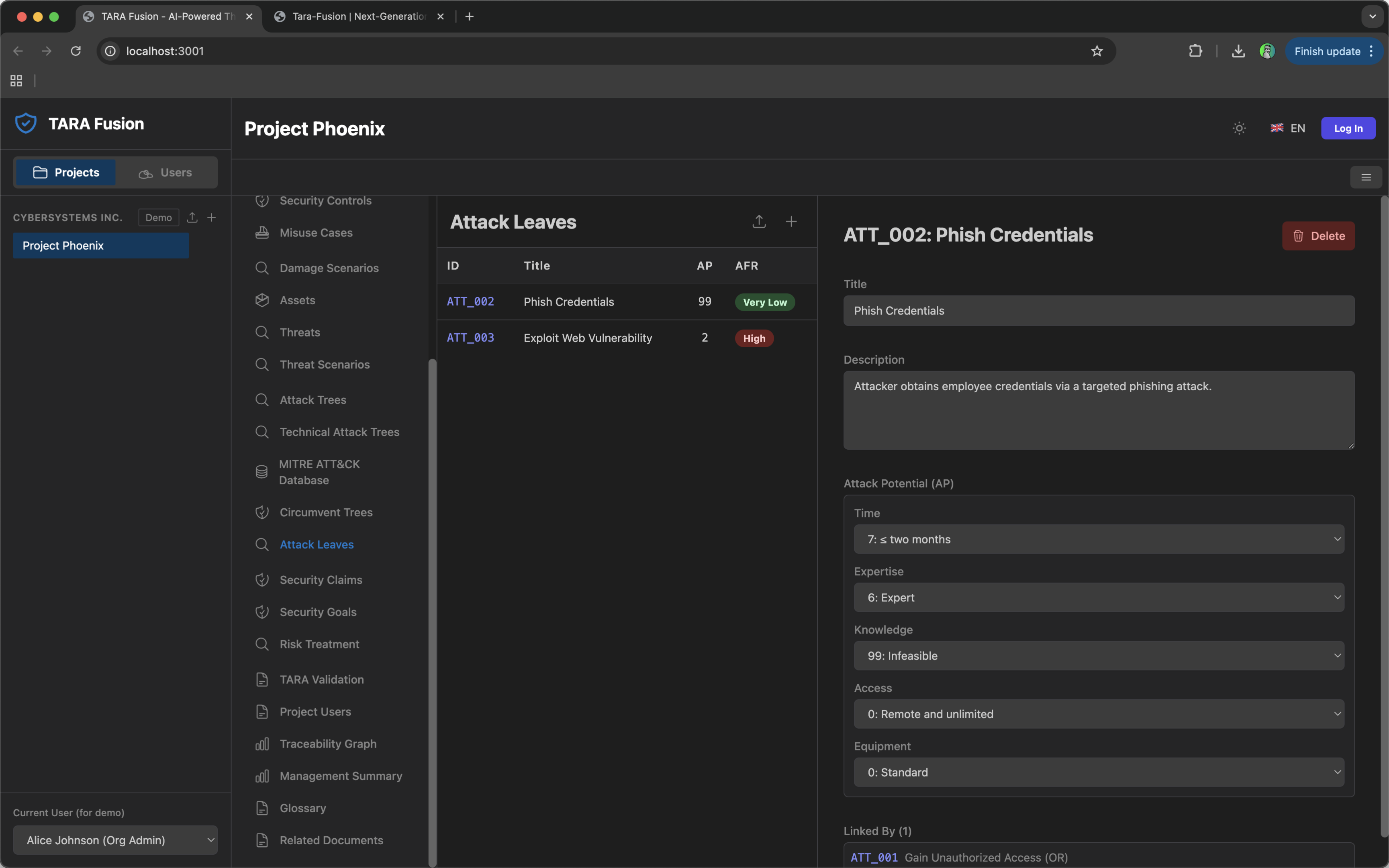The image size is (1389, 868).
Task: Switch language via the EN flag toggle
Action: point(1287,128)
